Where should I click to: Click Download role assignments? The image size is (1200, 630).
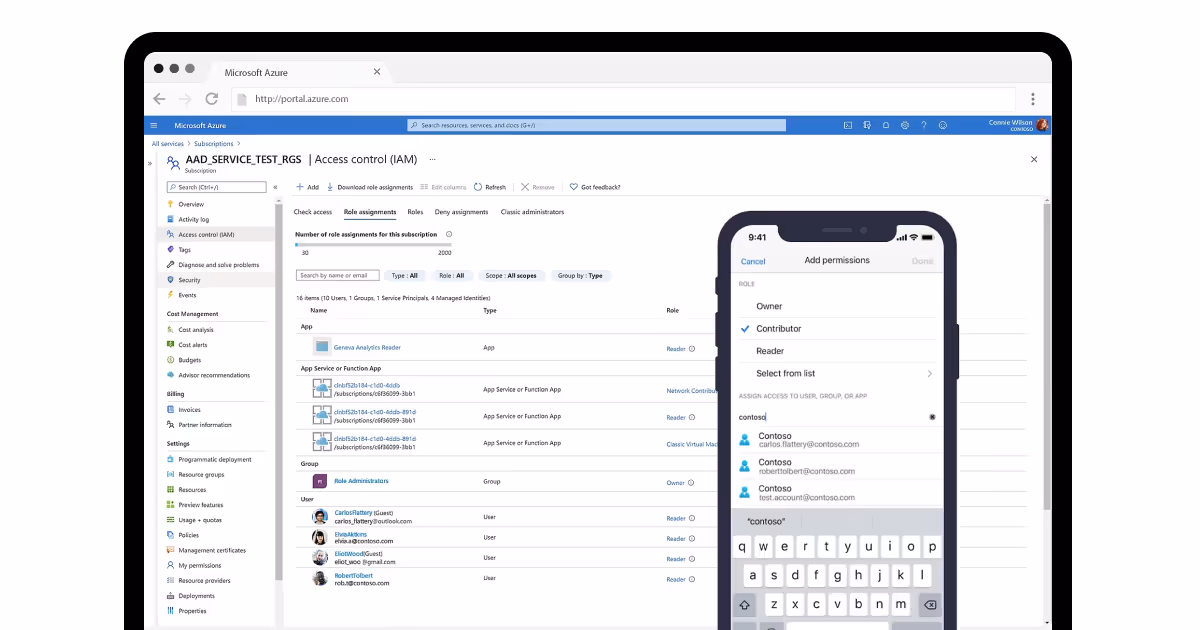(x=368, y=187)
